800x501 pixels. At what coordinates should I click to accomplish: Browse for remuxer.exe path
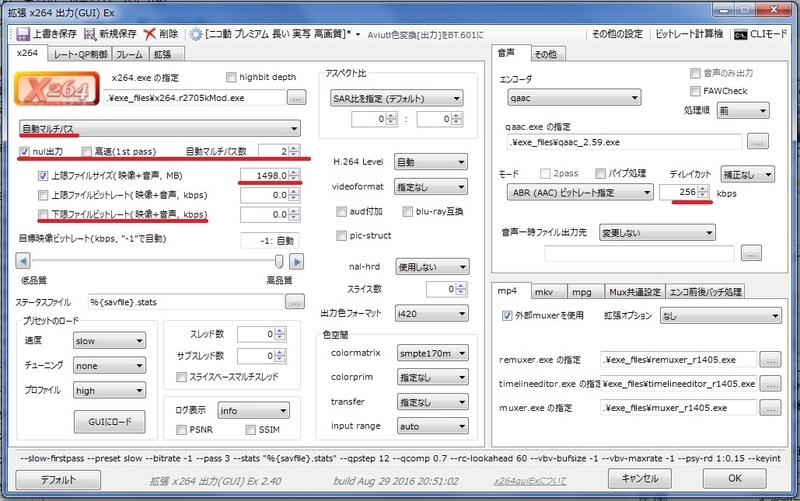770,360
